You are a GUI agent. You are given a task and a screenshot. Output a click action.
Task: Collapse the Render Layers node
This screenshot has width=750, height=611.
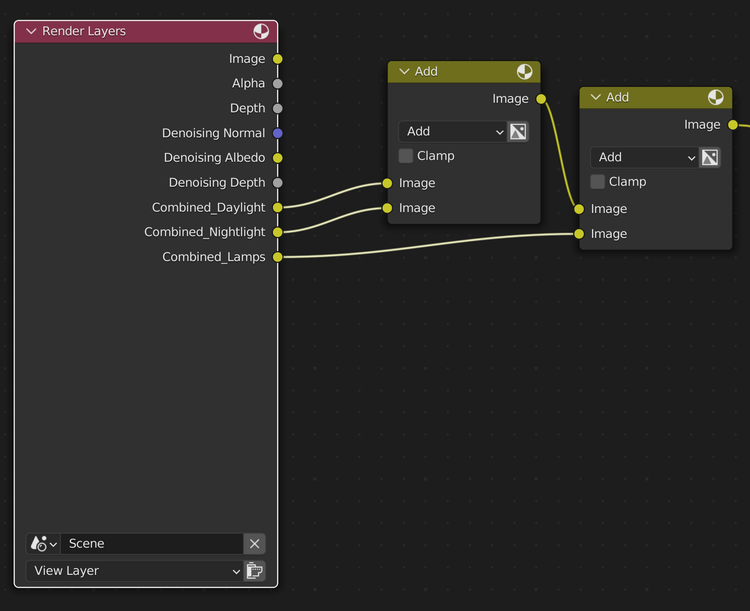click(31, 31)
